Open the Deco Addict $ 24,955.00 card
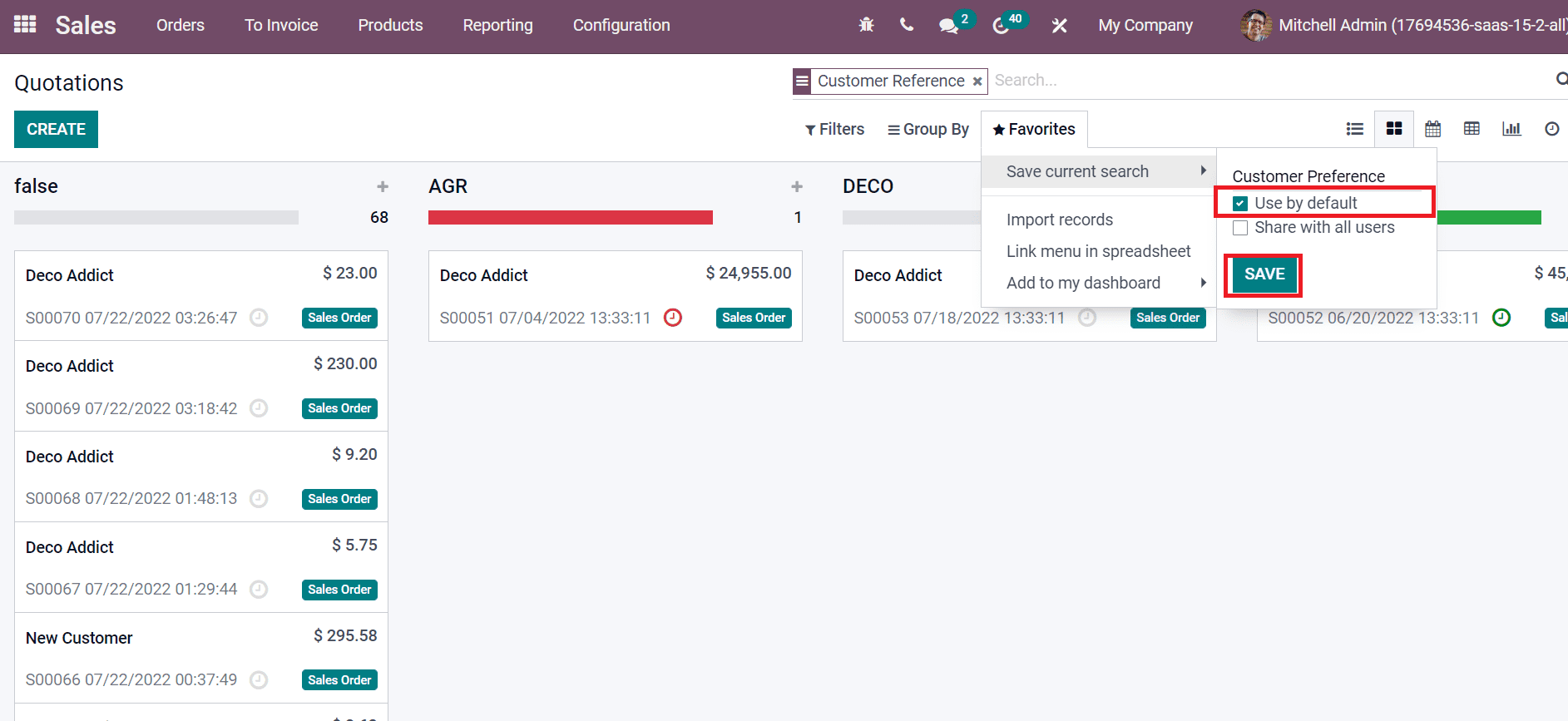Screen dimensions: 1568x721 pos(616,296)
